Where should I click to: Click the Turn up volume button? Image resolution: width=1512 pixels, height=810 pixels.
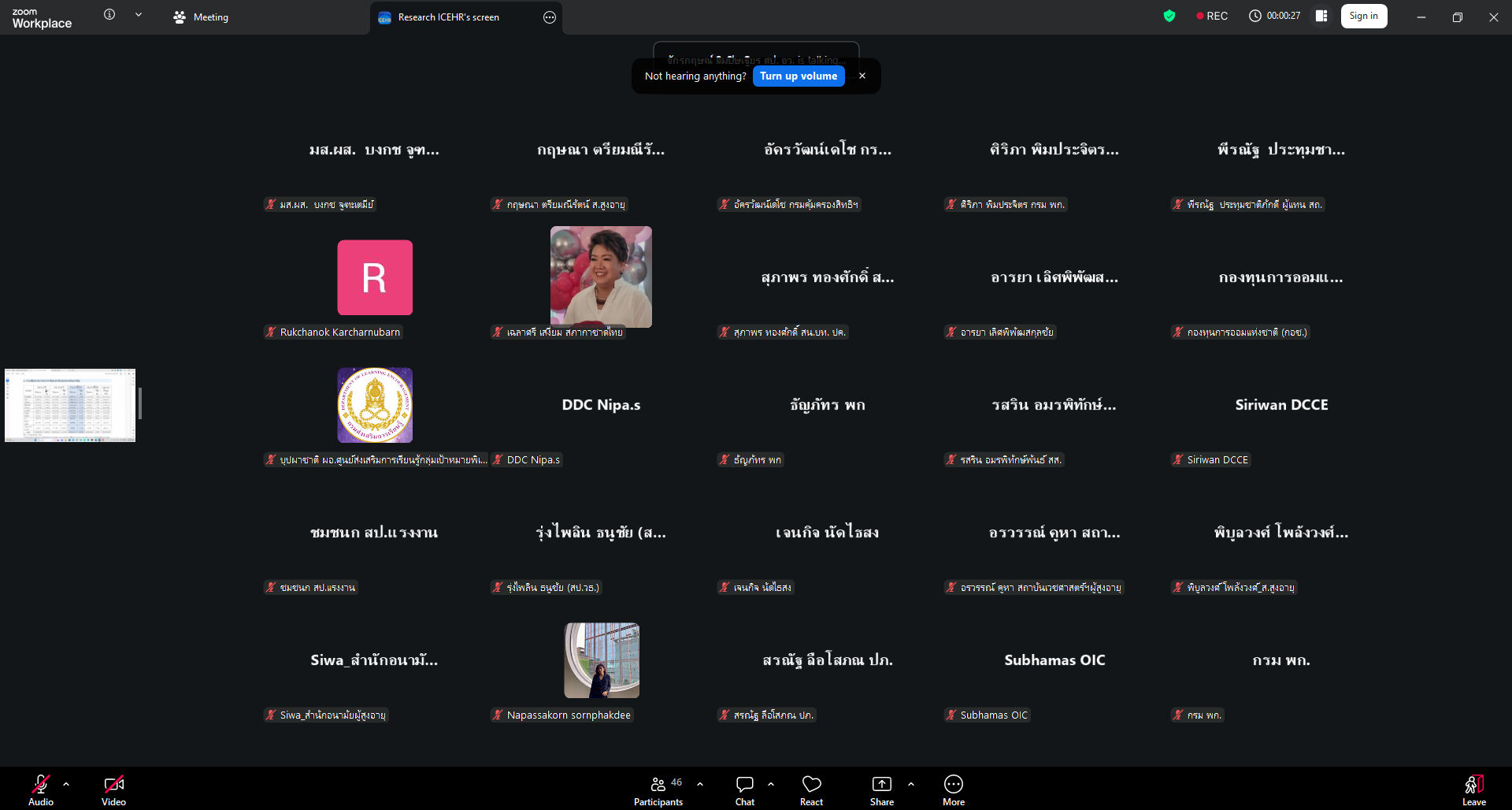(x=798, y=76)
